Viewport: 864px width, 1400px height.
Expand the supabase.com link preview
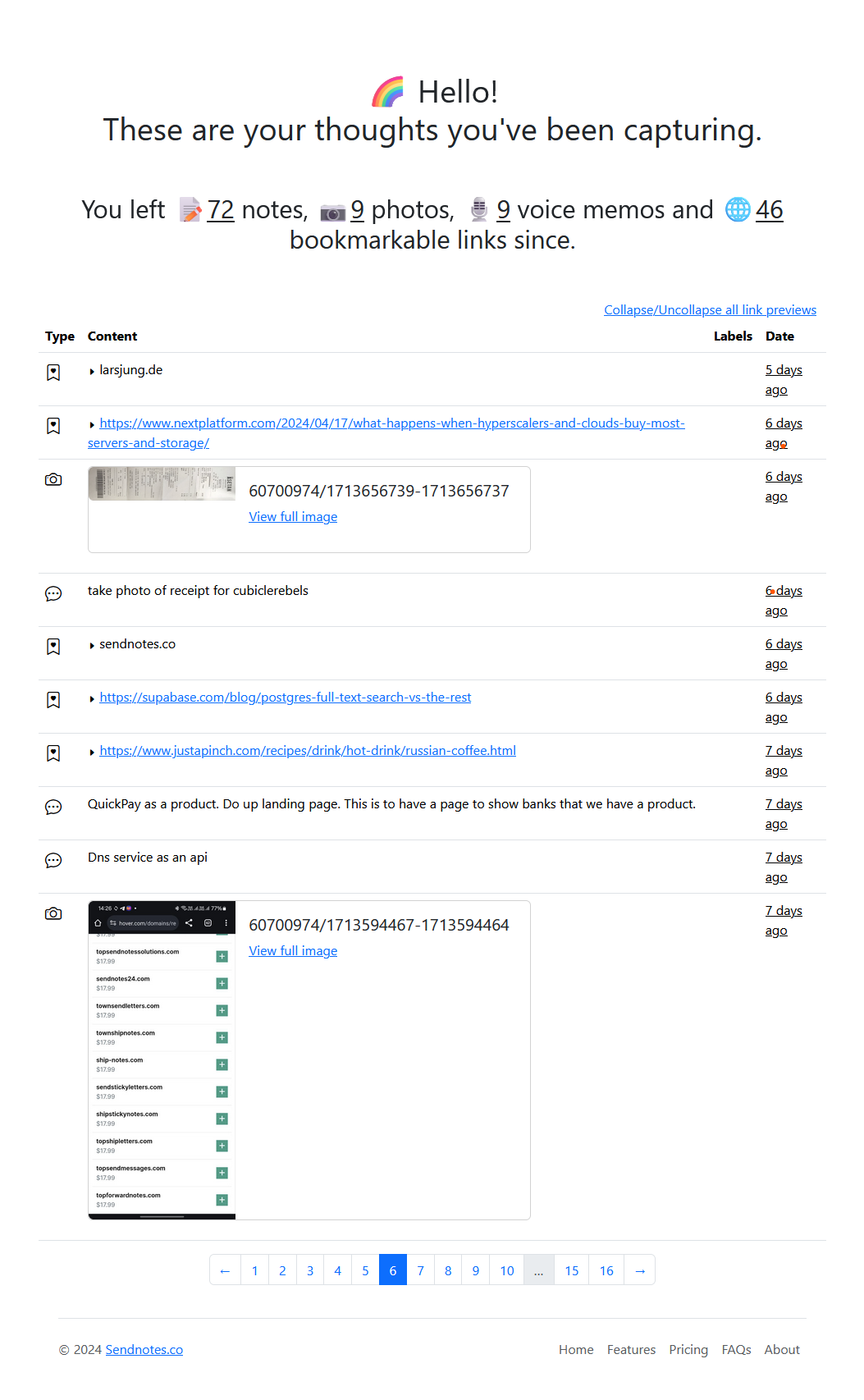[92, 699]
